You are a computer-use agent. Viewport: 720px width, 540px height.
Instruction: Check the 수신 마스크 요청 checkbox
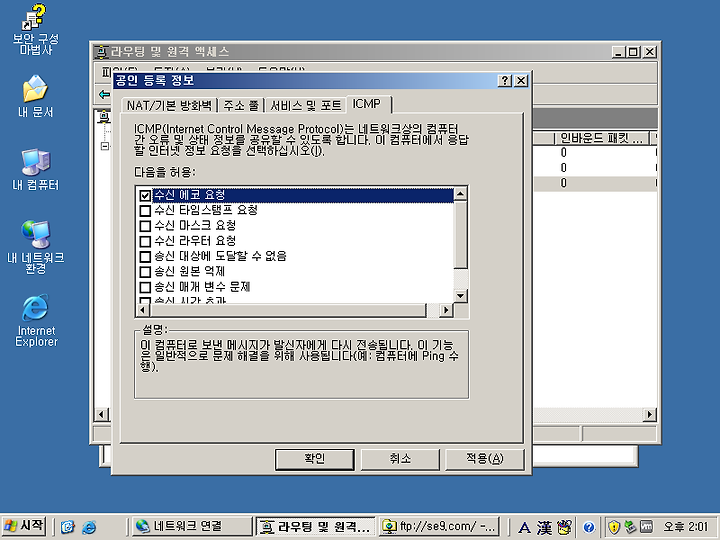145,226
